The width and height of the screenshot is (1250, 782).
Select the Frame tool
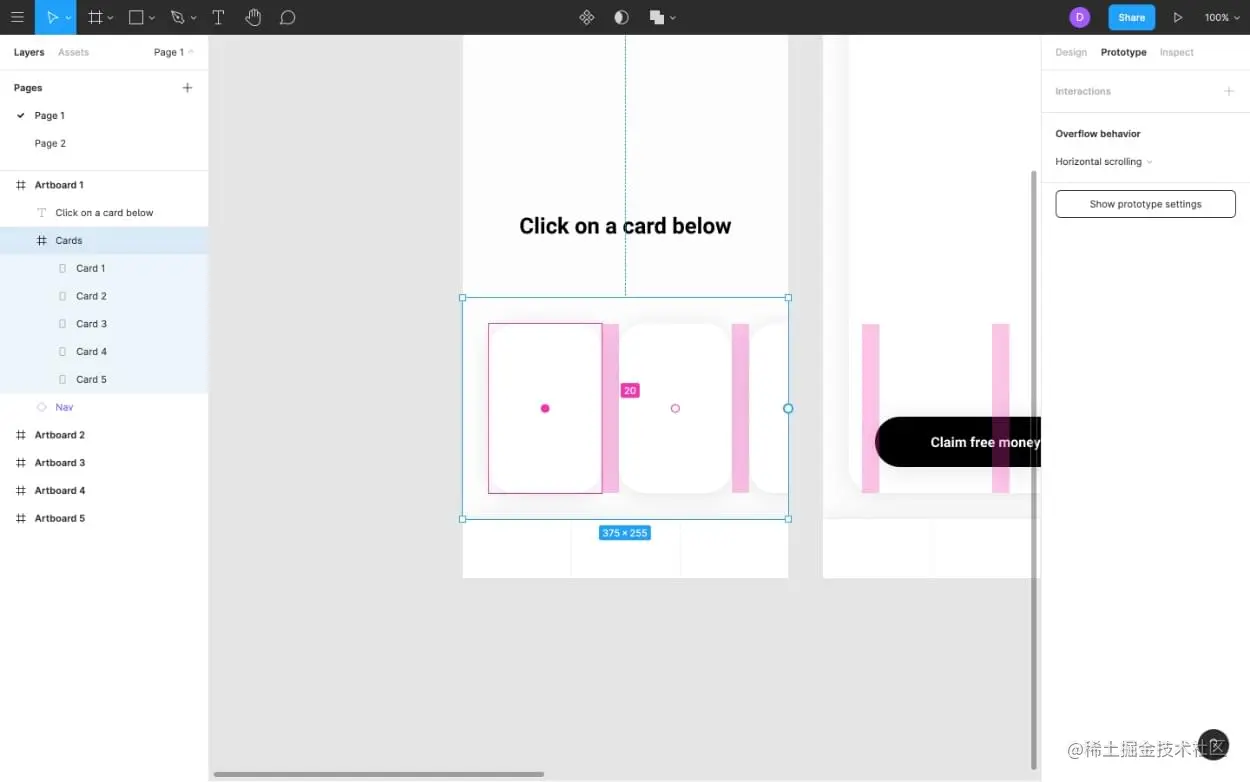click(94, 17)
